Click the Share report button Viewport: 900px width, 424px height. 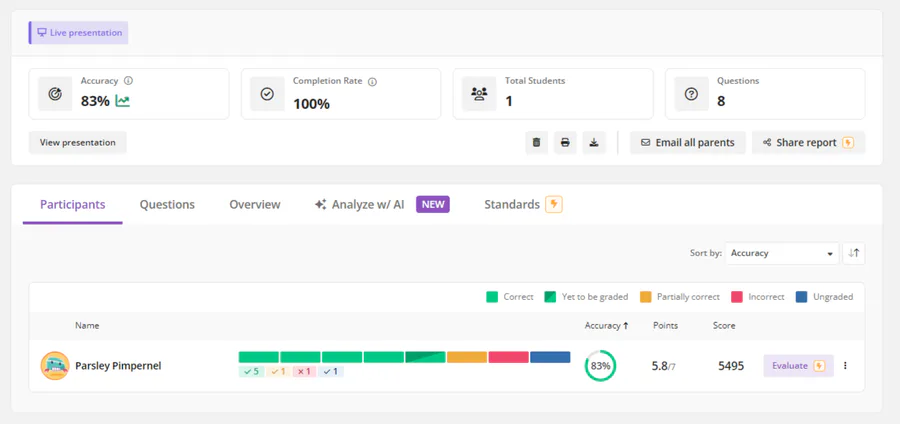pos(808,143)
